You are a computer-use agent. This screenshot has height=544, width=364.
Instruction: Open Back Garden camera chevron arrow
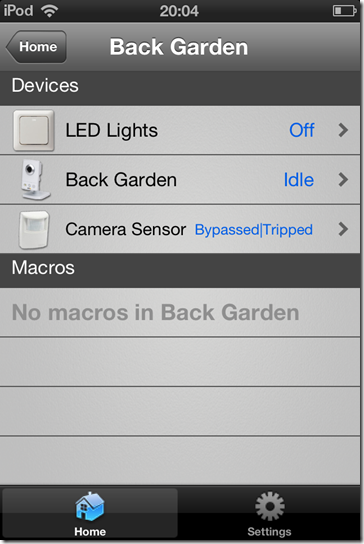tap(343, 180)
